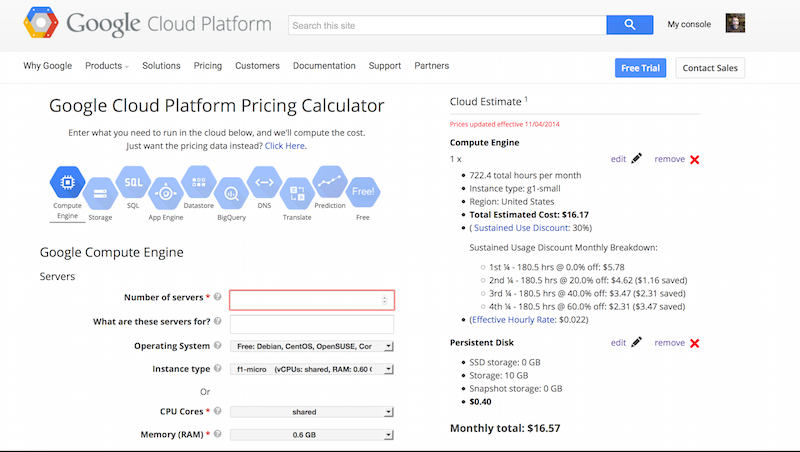
Task: Click help icon beside Number of servers
Action: [x=217, y=296]
